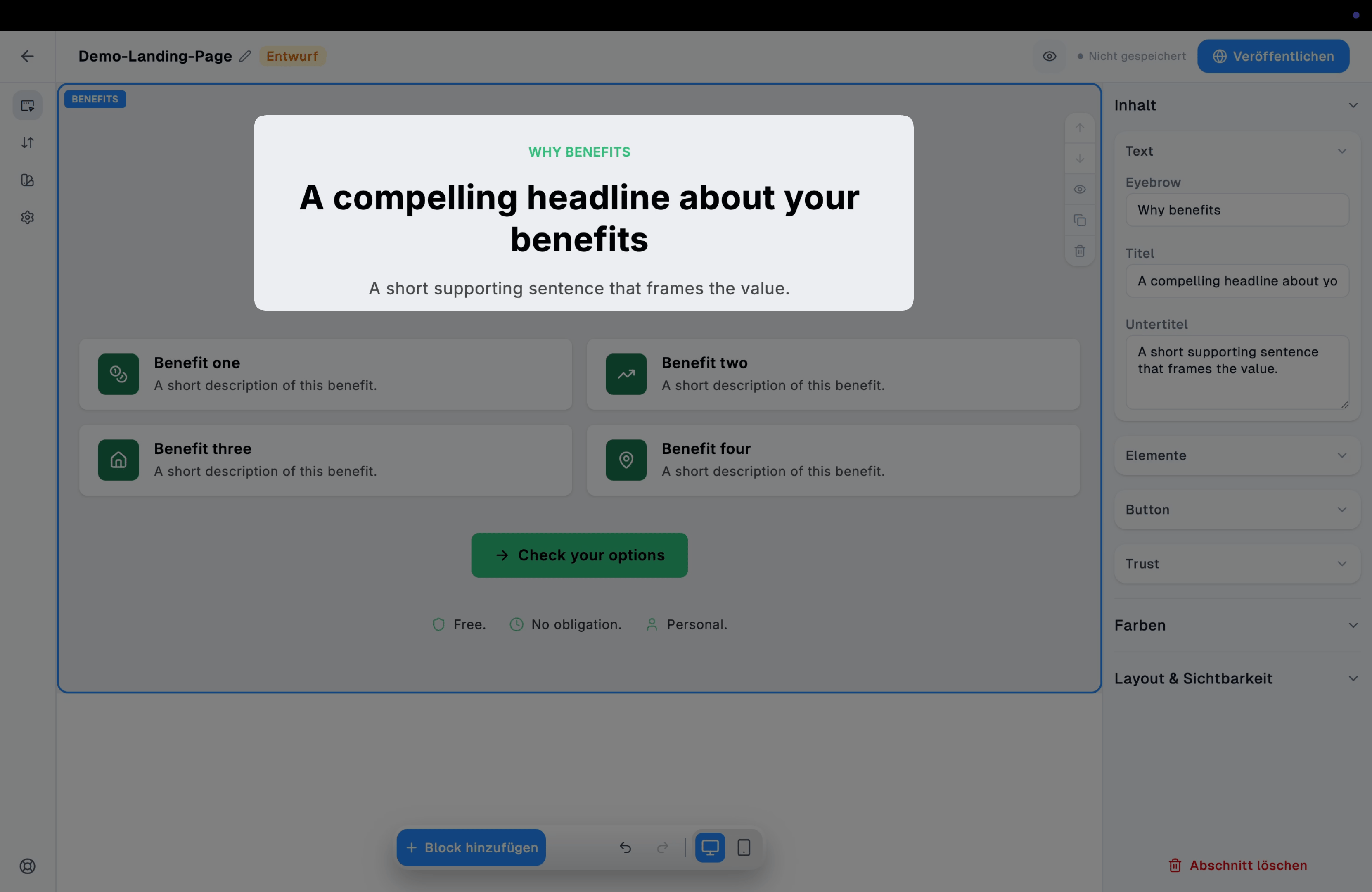Go back with the left arrow icon

coord(27,56)
